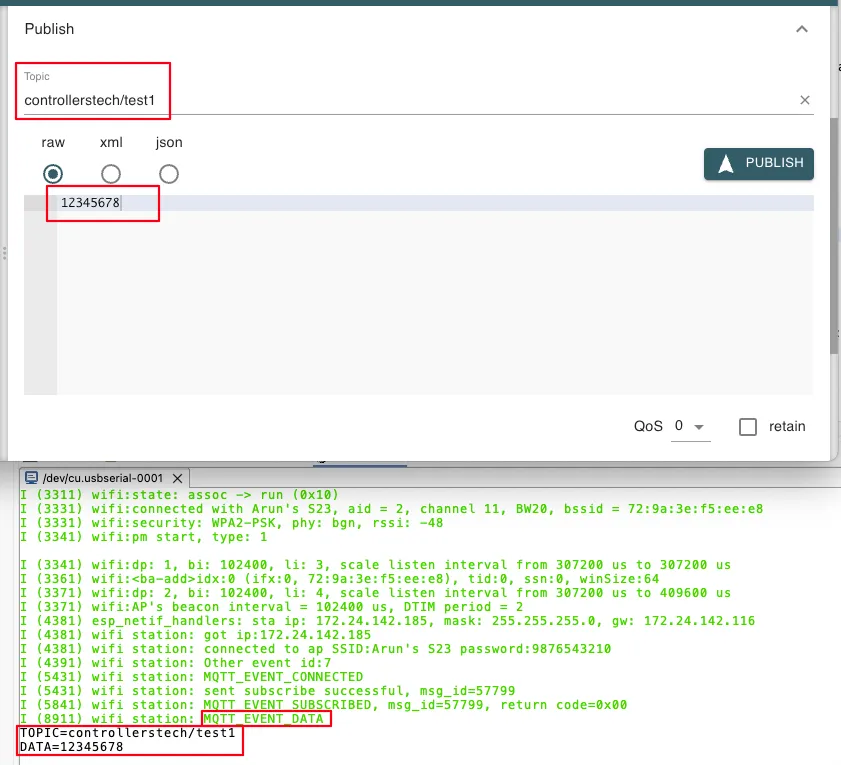This screenshot has height=765, width=841.
Task: Enable the retain checkbox
Action: [x=748, y=427]
